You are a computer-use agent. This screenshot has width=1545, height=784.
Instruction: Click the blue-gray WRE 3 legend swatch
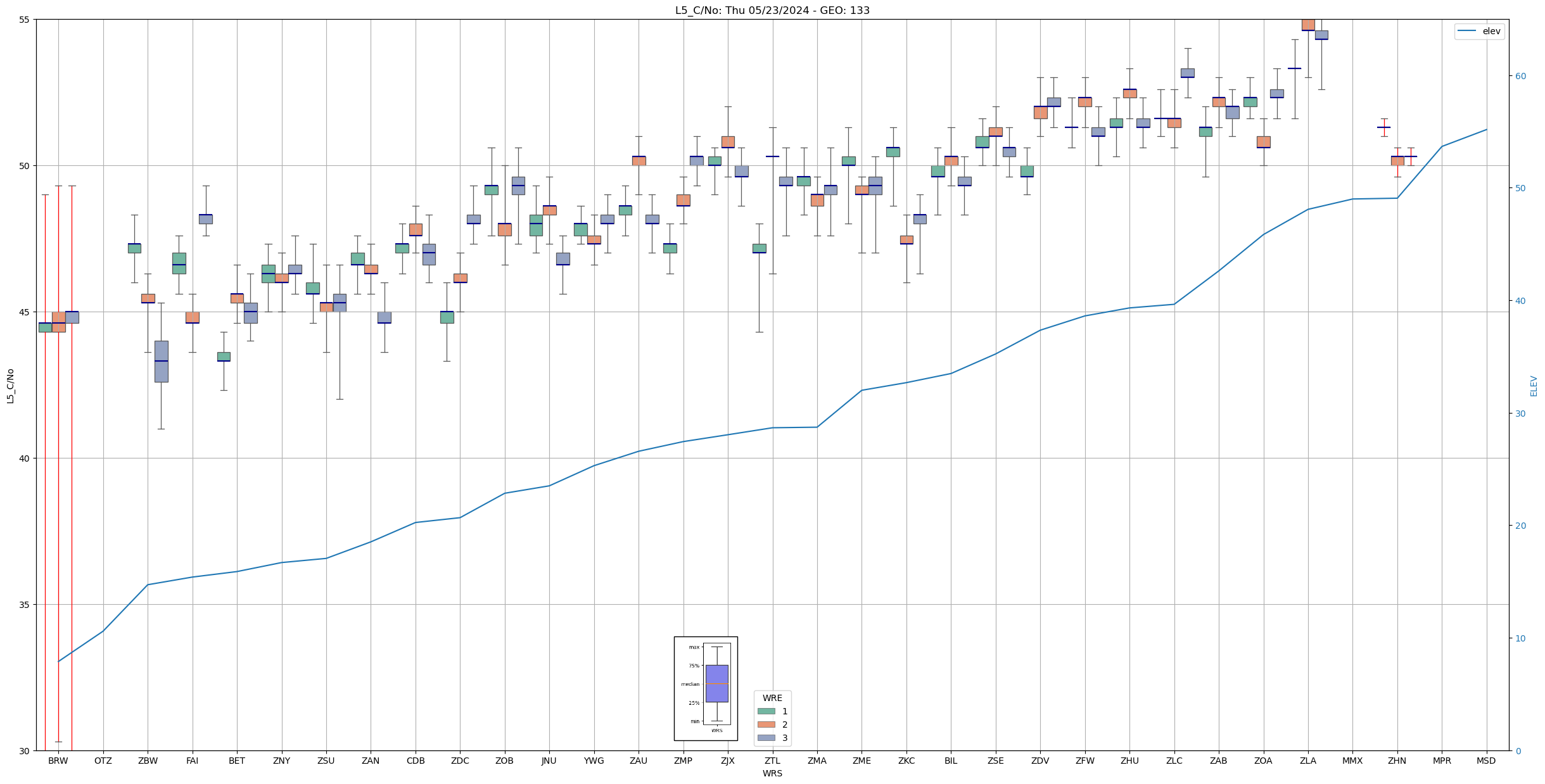tap(766, 738)
